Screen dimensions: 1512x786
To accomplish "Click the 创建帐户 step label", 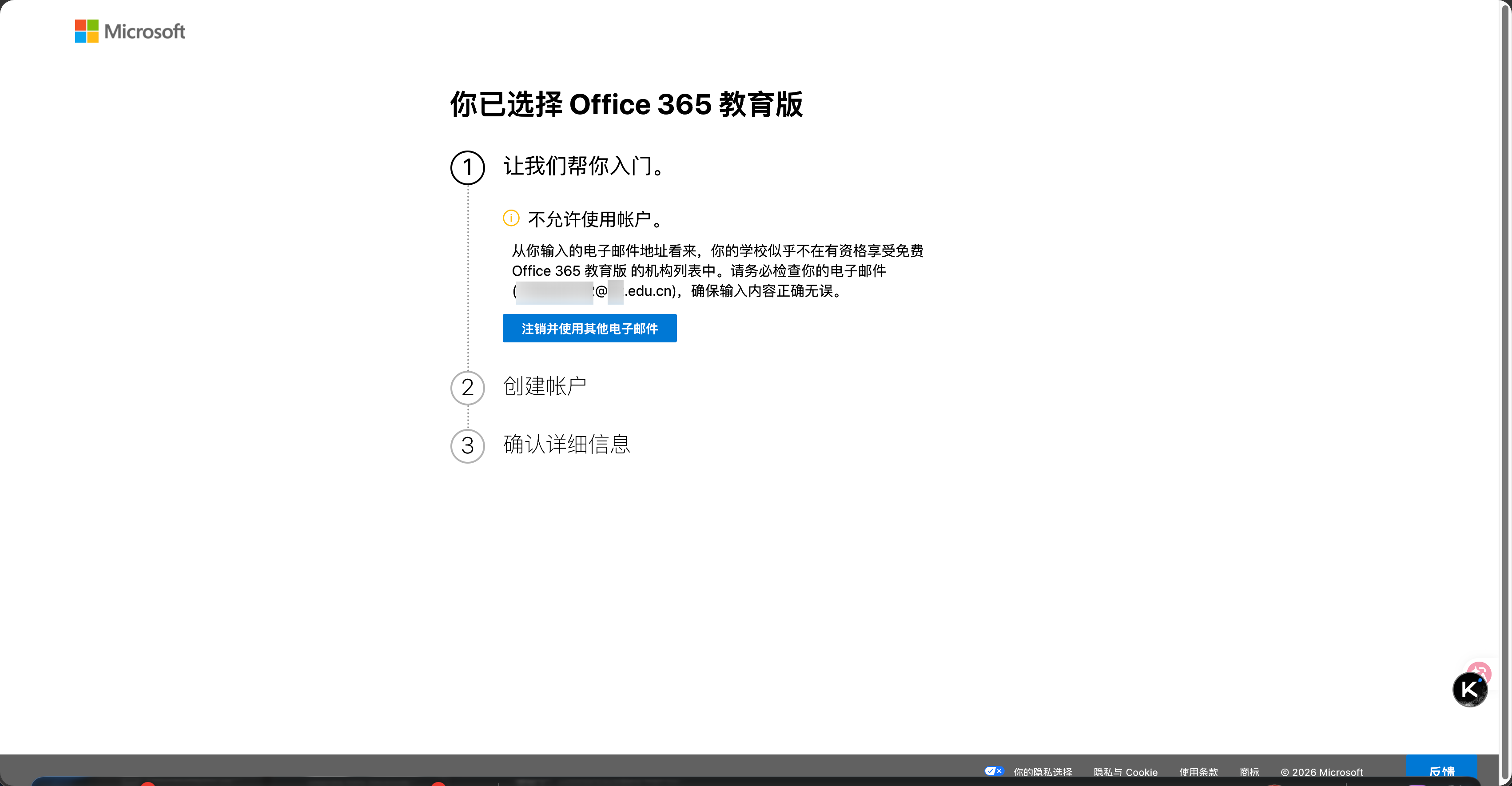I will 545,386.
